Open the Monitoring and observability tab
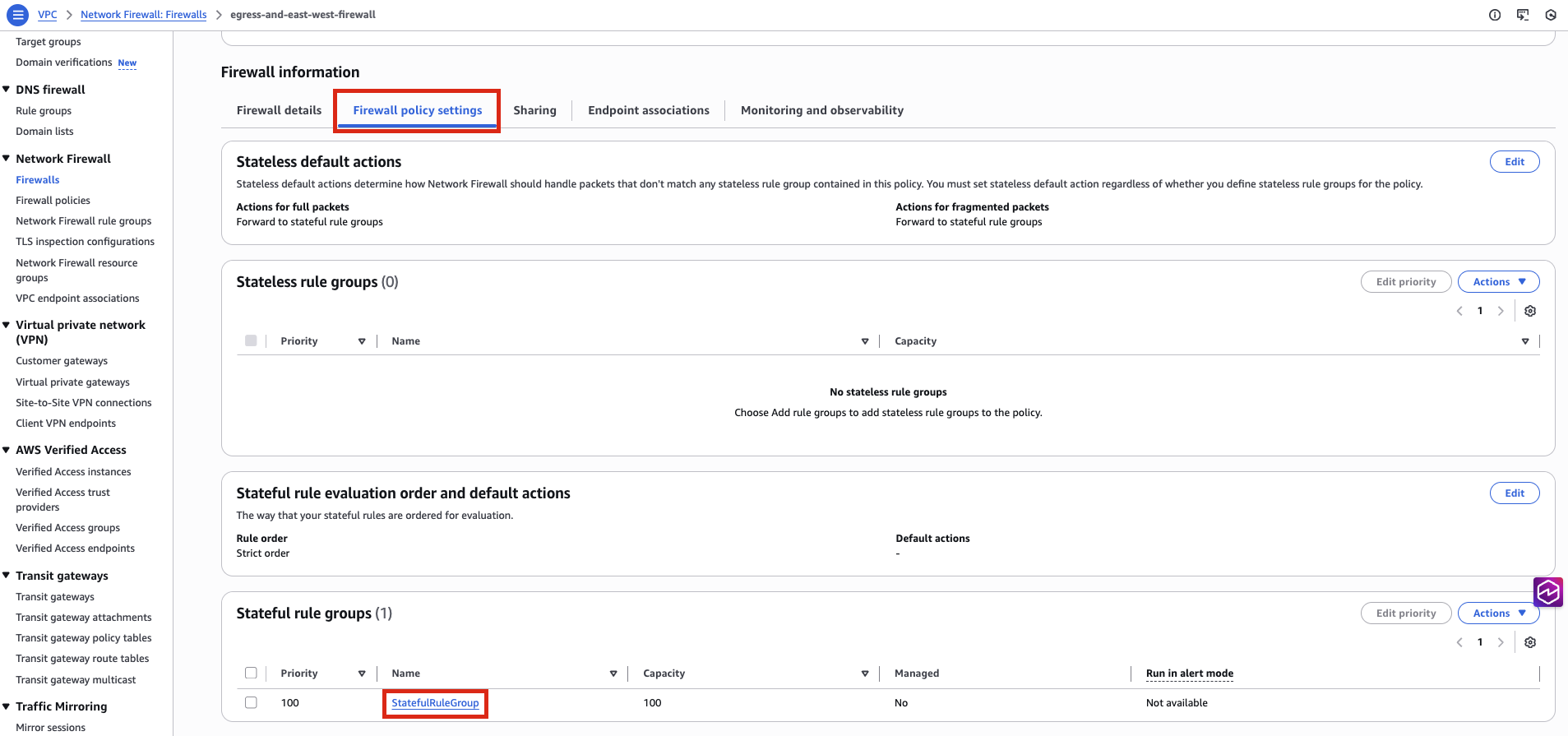1568x736 pixels. (821, 110)
